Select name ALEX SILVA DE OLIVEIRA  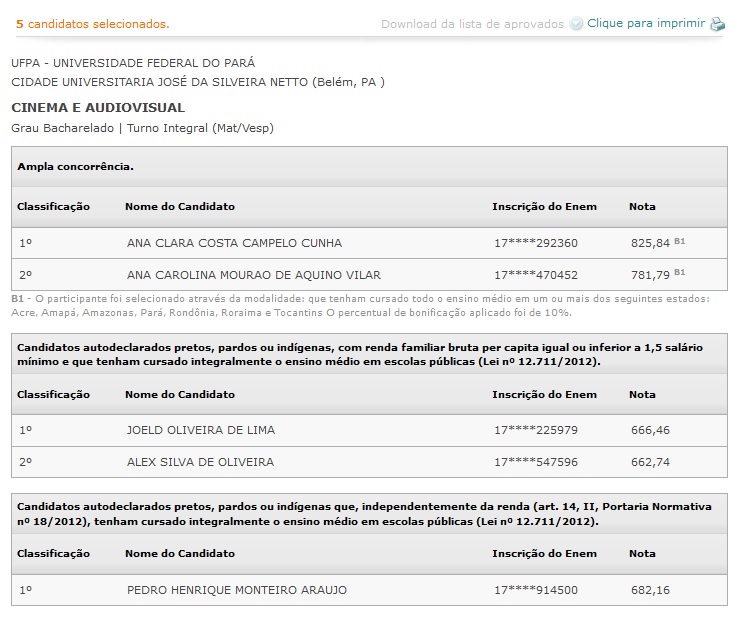coord(200,462)
